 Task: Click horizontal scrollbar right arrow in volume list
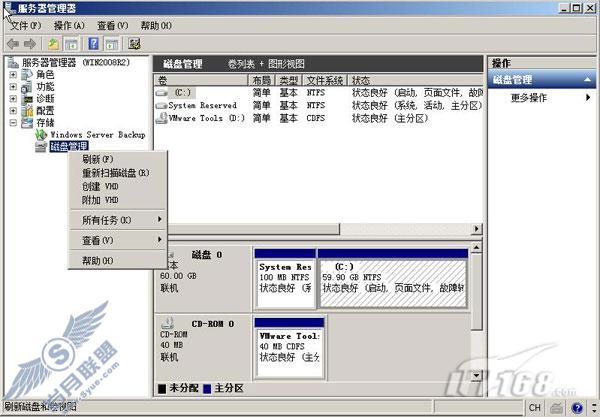pos(476,229)
